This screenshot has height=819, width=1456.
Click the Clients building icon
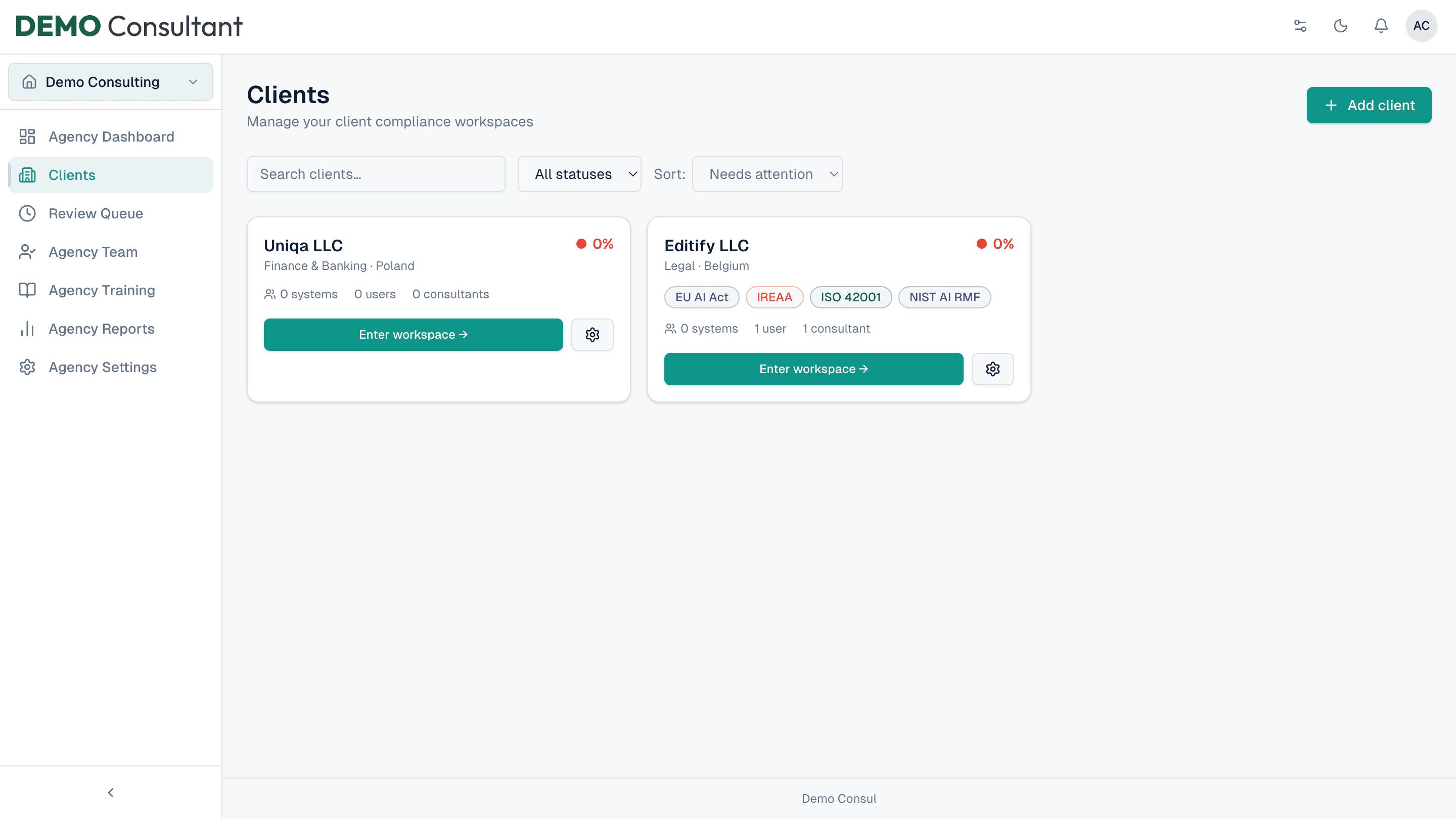click(27, 175)
